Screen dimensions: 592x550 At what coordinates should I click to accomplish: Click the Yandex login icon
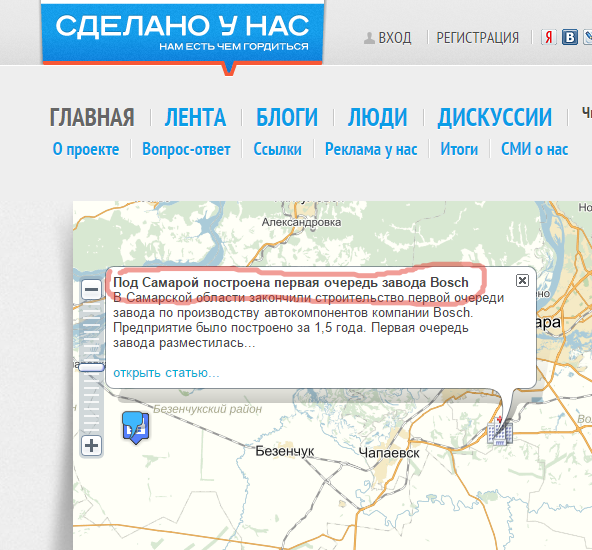coord(549,37)
